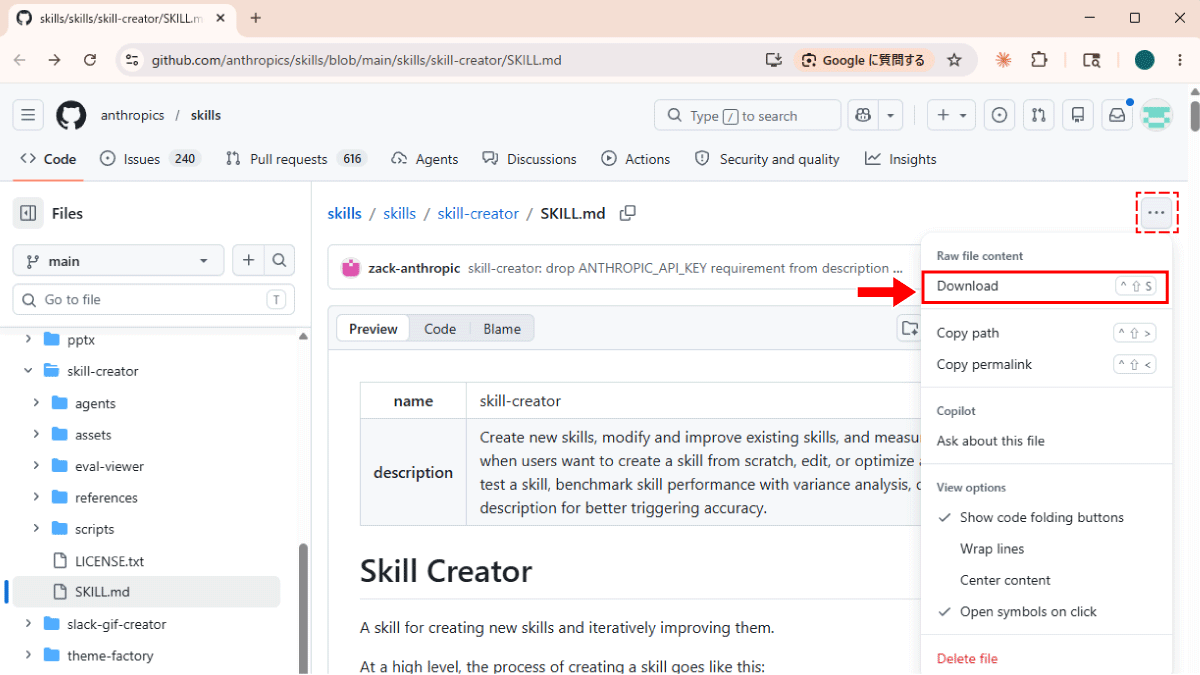Bookmark this page with the star
Viewport: 1200px width, 675px height.
(954, 60)
